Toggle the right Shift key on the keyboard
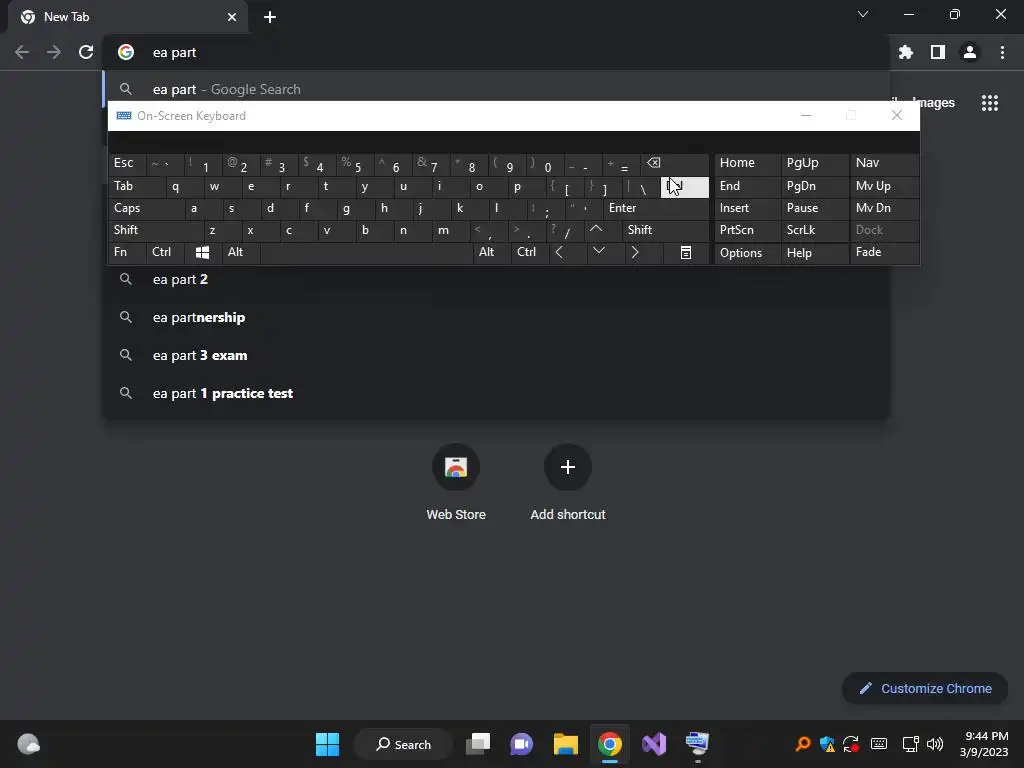This screenshot has height=768, width=1024. click(x=665, y=230)
